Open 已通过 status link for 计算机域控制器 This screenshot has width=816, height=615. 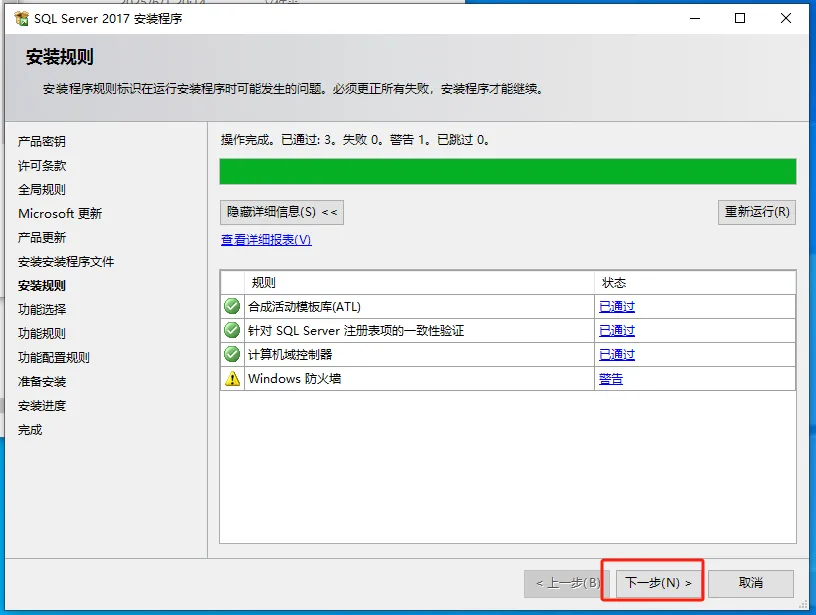coord(617,354)
